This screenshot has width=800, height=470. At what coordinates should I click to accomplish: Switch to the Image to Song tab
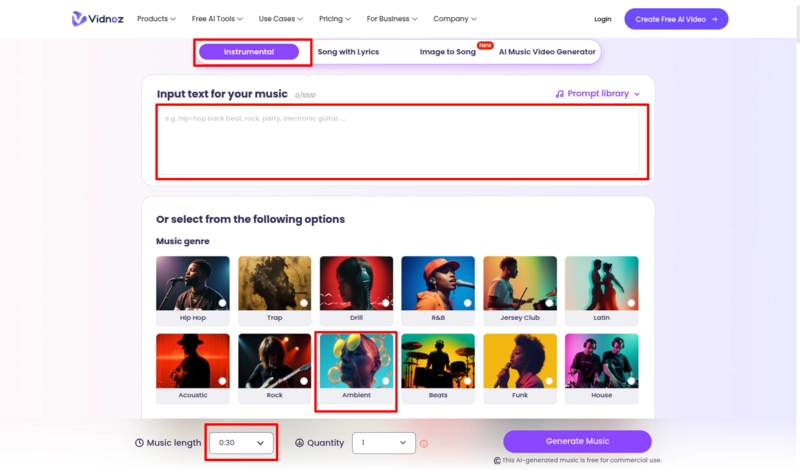pyautogui.click(x=447, y=52)
